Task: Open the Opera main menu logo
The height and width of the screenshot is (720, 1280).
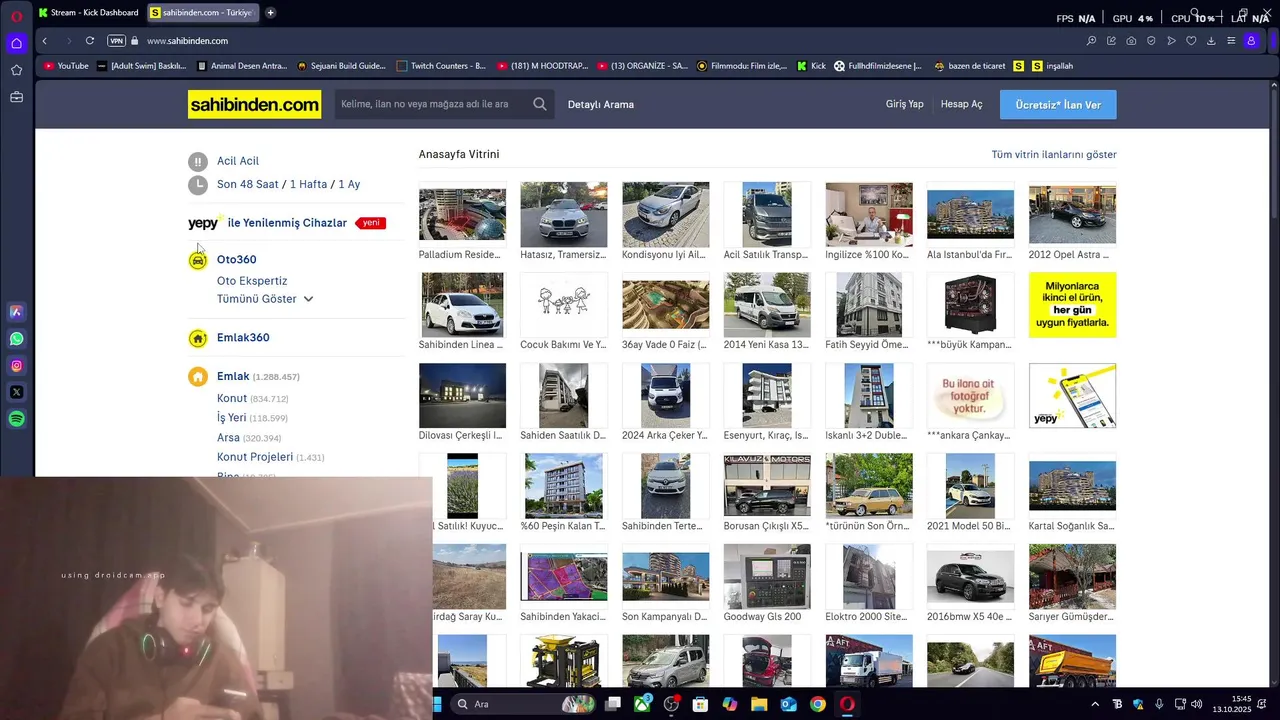Action: pos(16,15)
